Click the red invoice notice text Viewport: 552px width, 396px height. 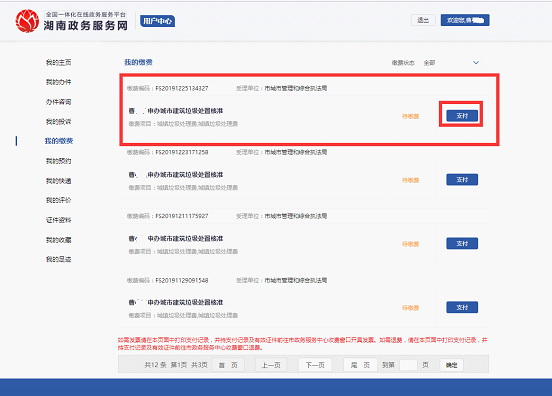pos(303,344)
